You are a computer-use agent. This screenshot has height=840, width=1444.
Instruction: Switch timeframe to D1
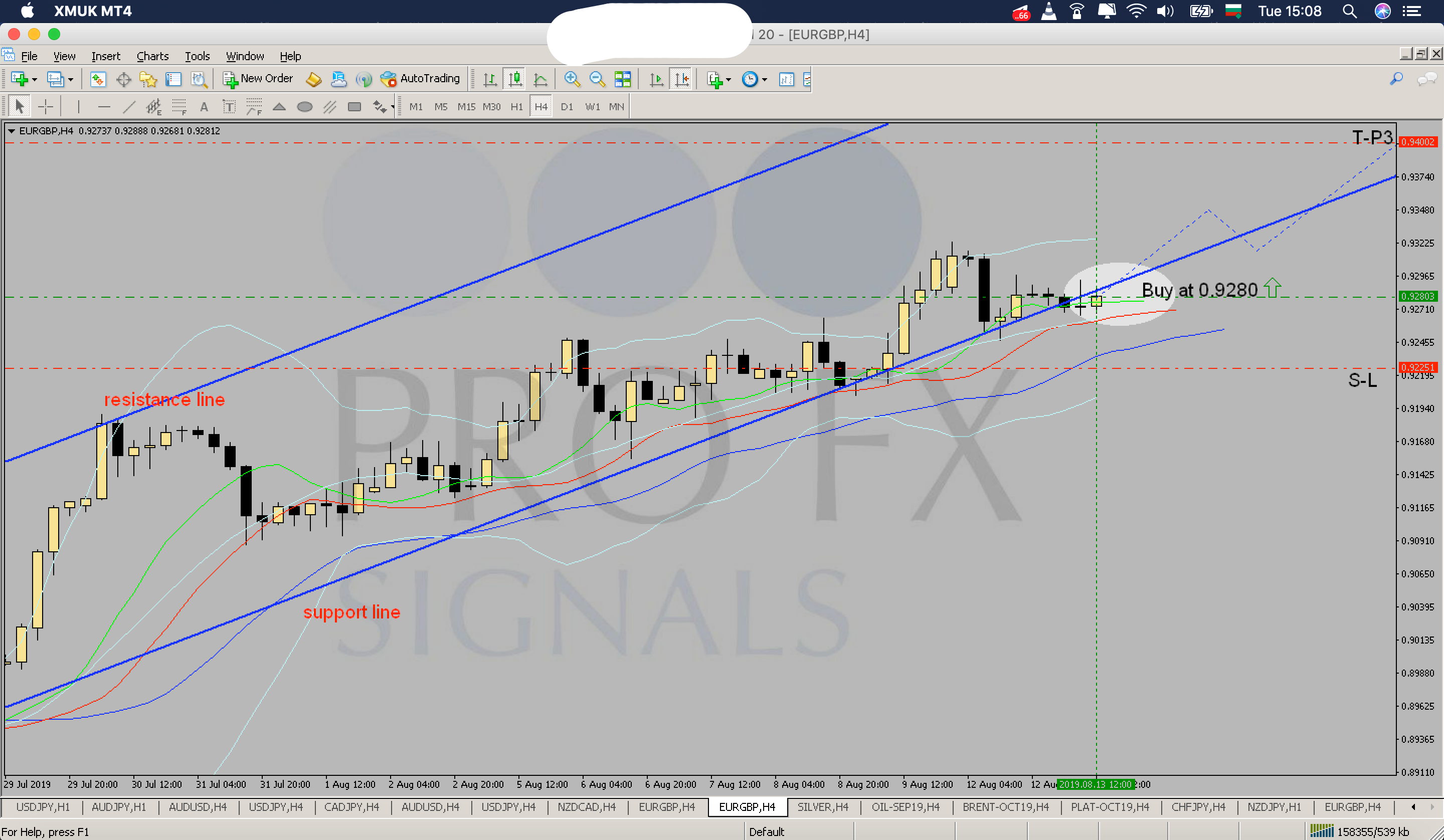(x=567, y=106)
